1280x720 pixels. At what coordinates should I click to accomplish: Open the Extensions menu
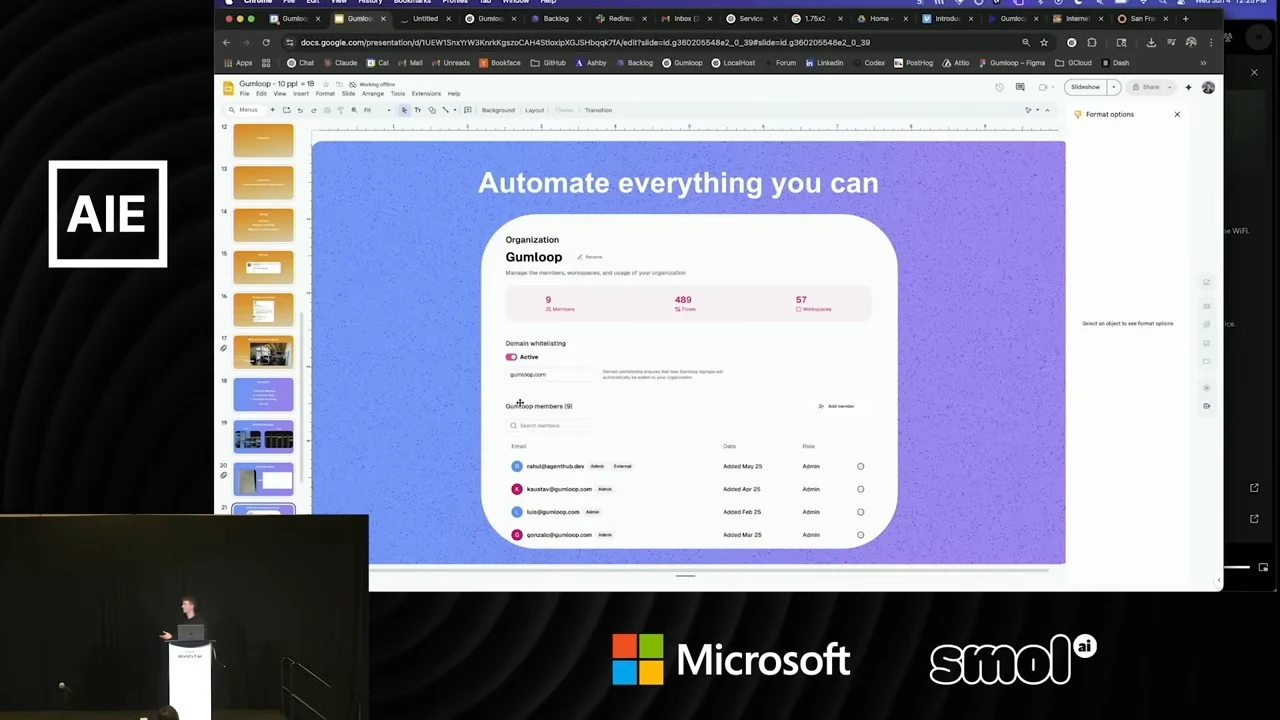tap(426, 94)
